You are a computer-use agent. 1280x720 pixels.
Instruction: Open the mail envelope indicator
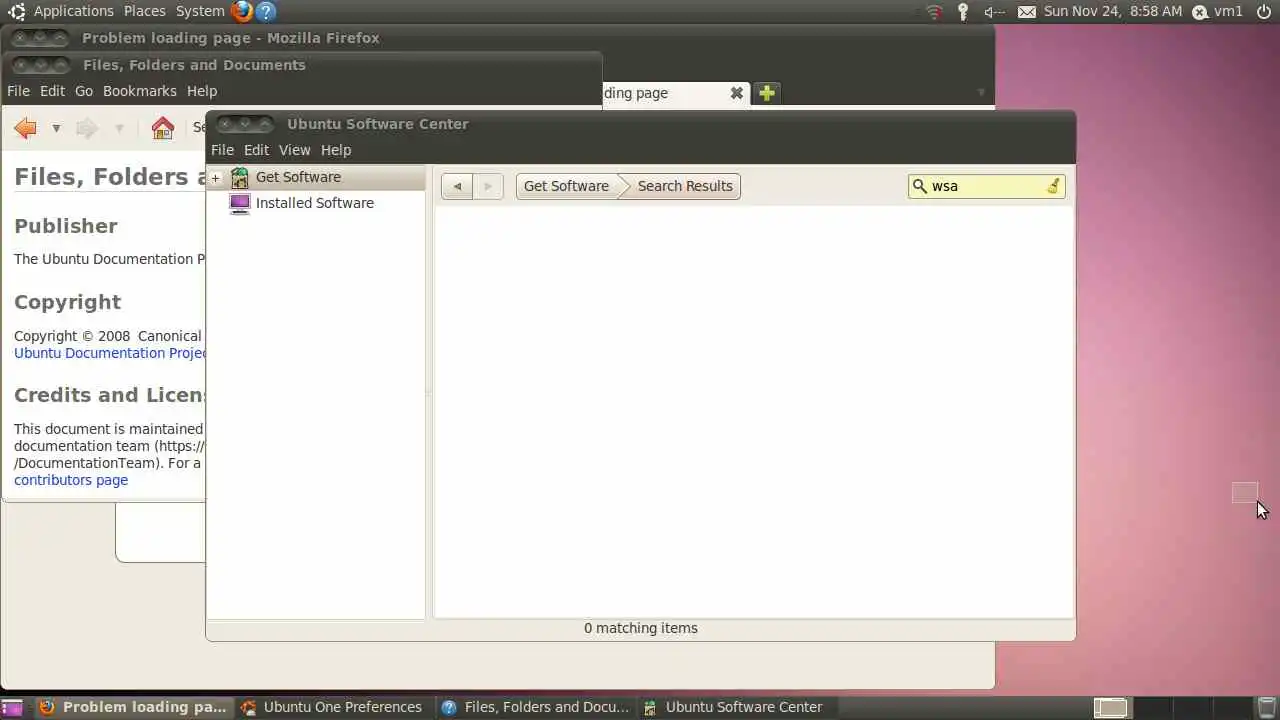pos(1027,12)
